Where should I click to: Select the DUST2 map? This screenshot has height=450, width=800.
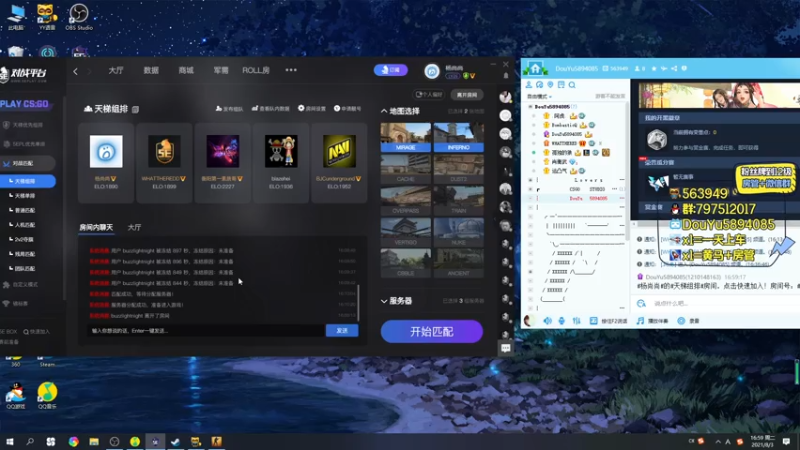point(459,169)
